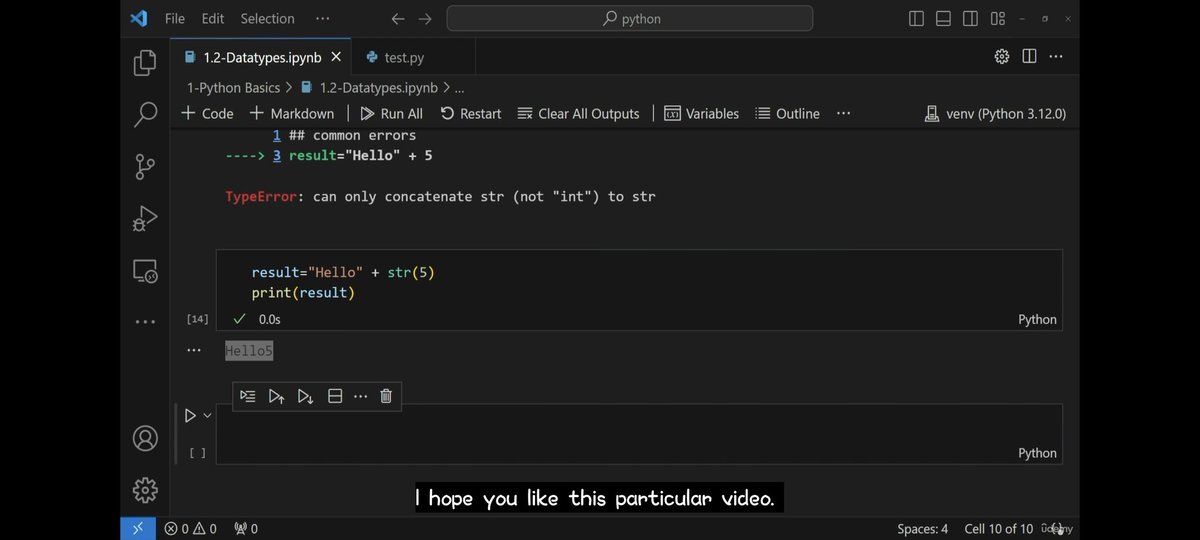Click Spaces: 4 indentation setting
Image resolution: width=1200 pixels, height=540 pixels.
tap(923, 528)
